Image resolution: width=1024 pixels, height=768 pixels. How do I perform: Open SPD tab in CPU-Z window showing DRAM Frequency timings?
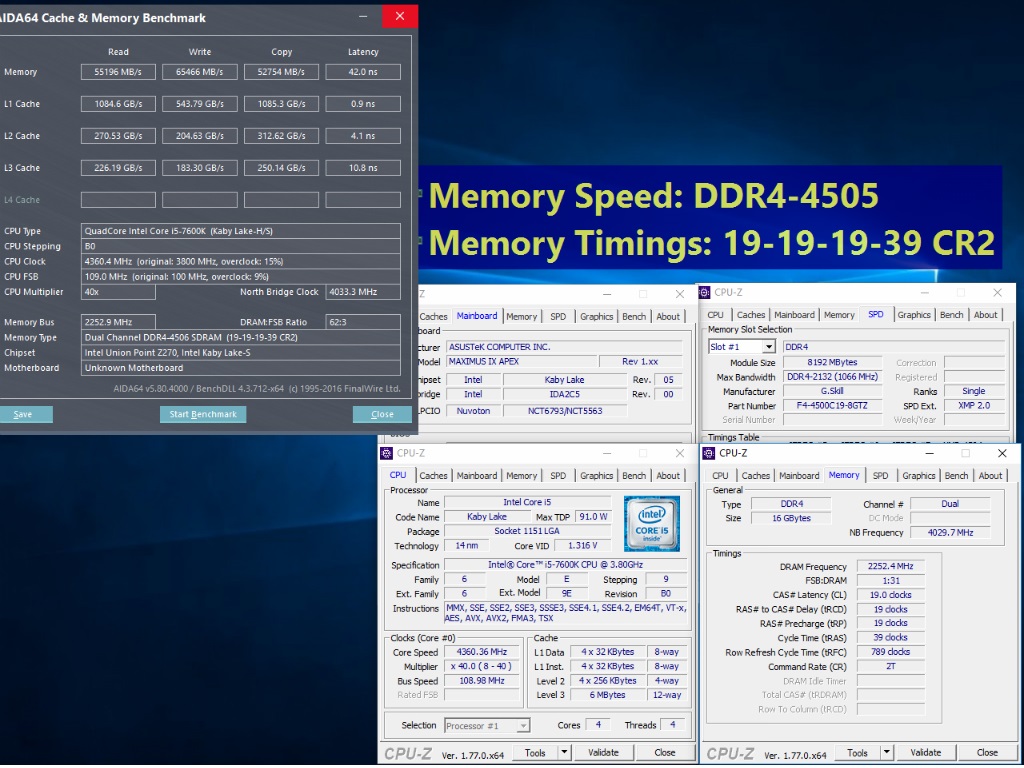(x=880, y=475)
